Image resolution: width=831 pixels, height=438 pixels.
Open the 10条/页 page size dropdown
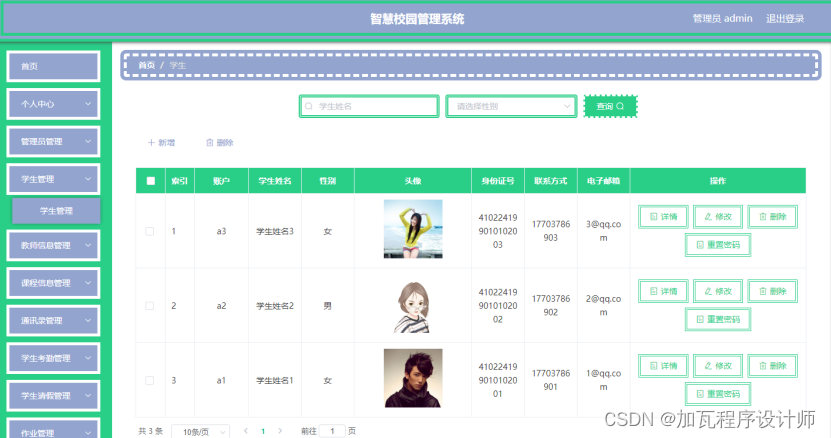tap(201, 432)
